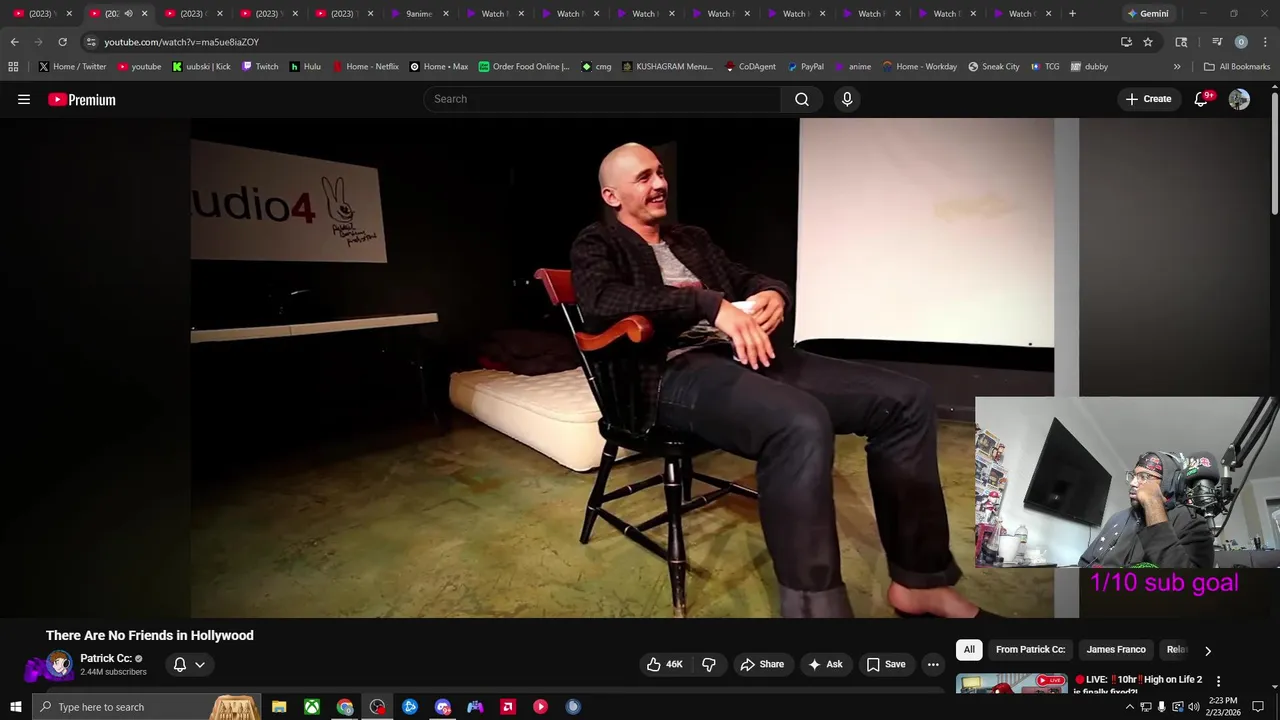Open Xbox app from the taskbar
1280x720 pixels.
(312, 707)
